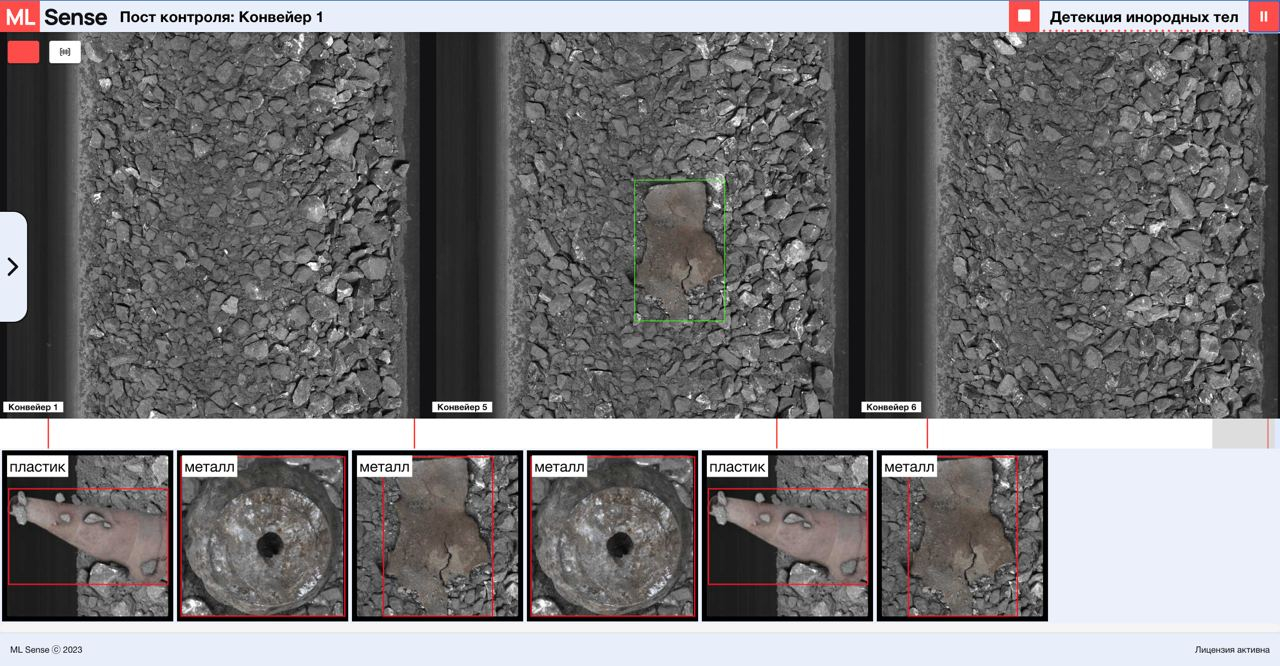Click the first red timeline marker

(x=48, y=434)
